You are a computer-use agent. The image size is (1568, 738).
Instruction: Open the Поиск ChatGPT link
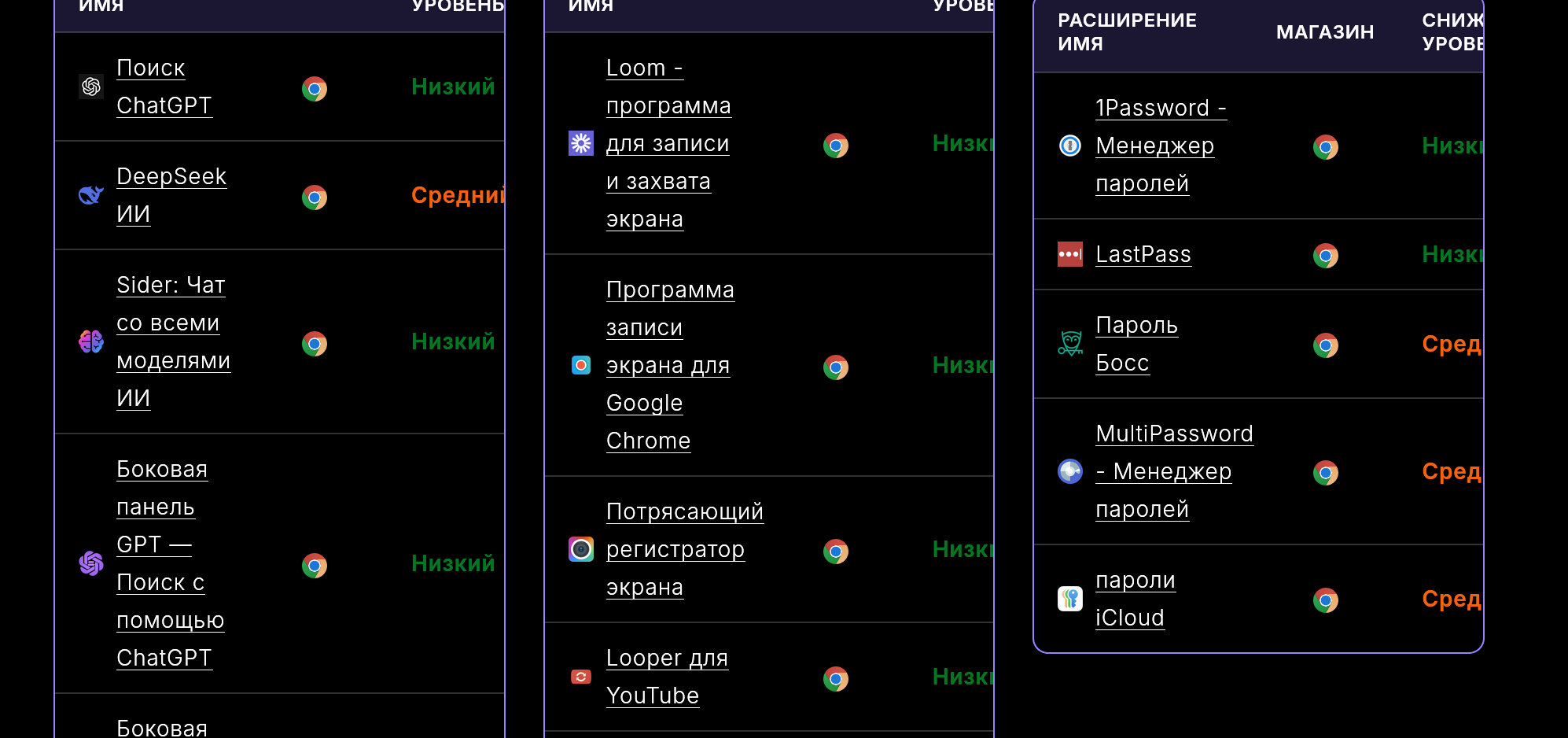164,87
